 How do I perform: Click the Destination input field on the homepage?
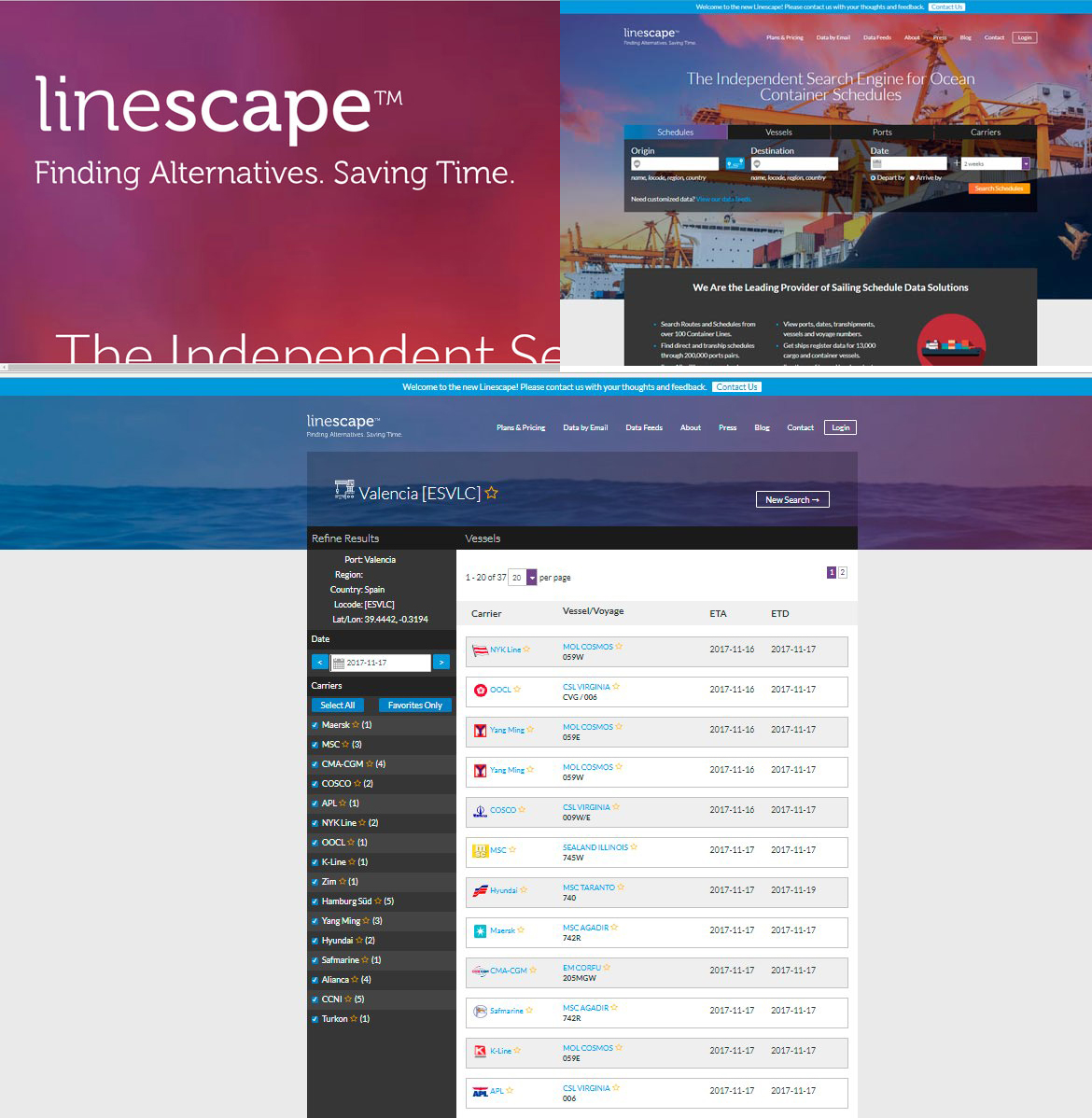794,164
